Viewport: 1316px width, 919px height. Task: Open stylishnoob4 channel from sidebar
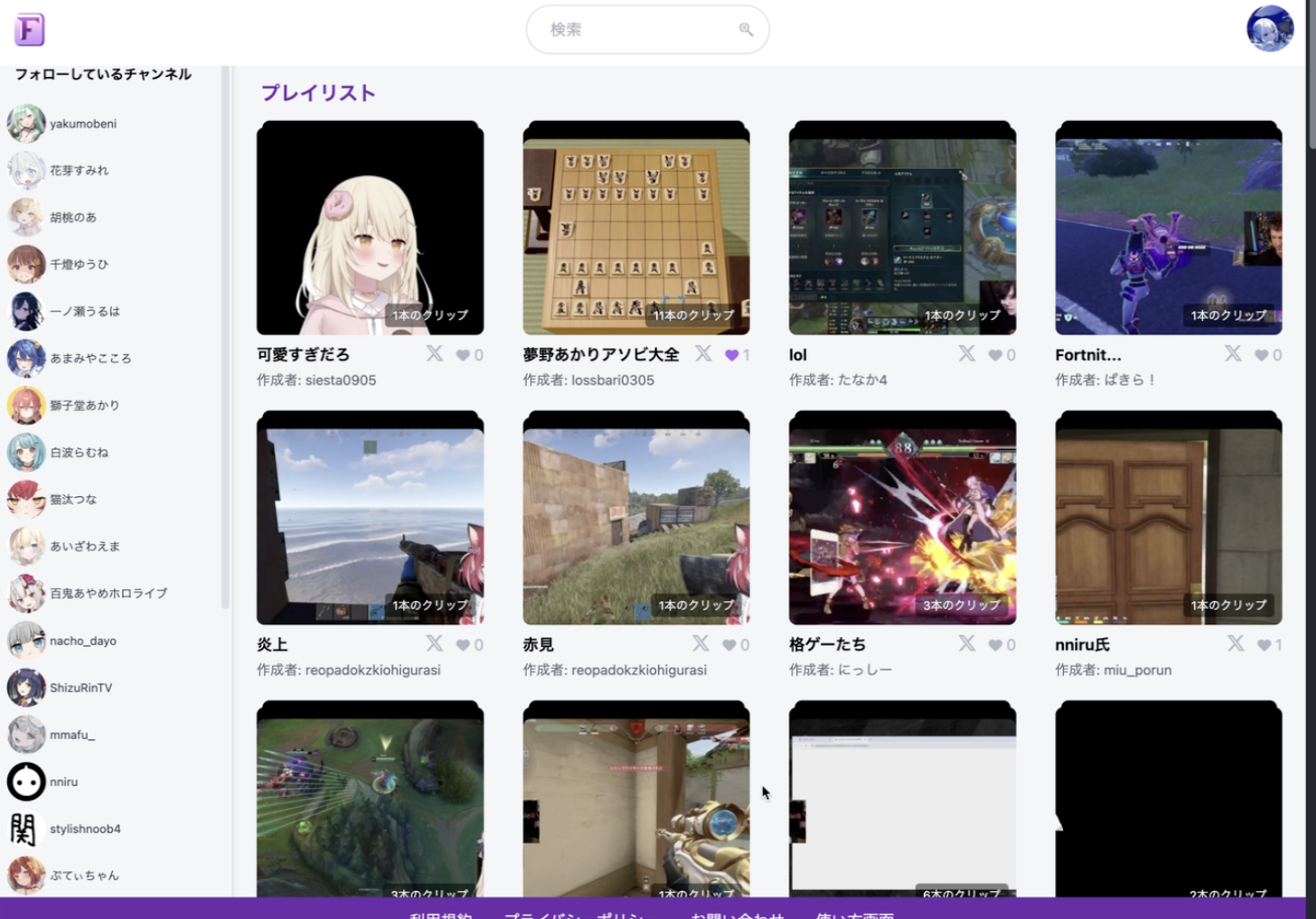[85, 829]
